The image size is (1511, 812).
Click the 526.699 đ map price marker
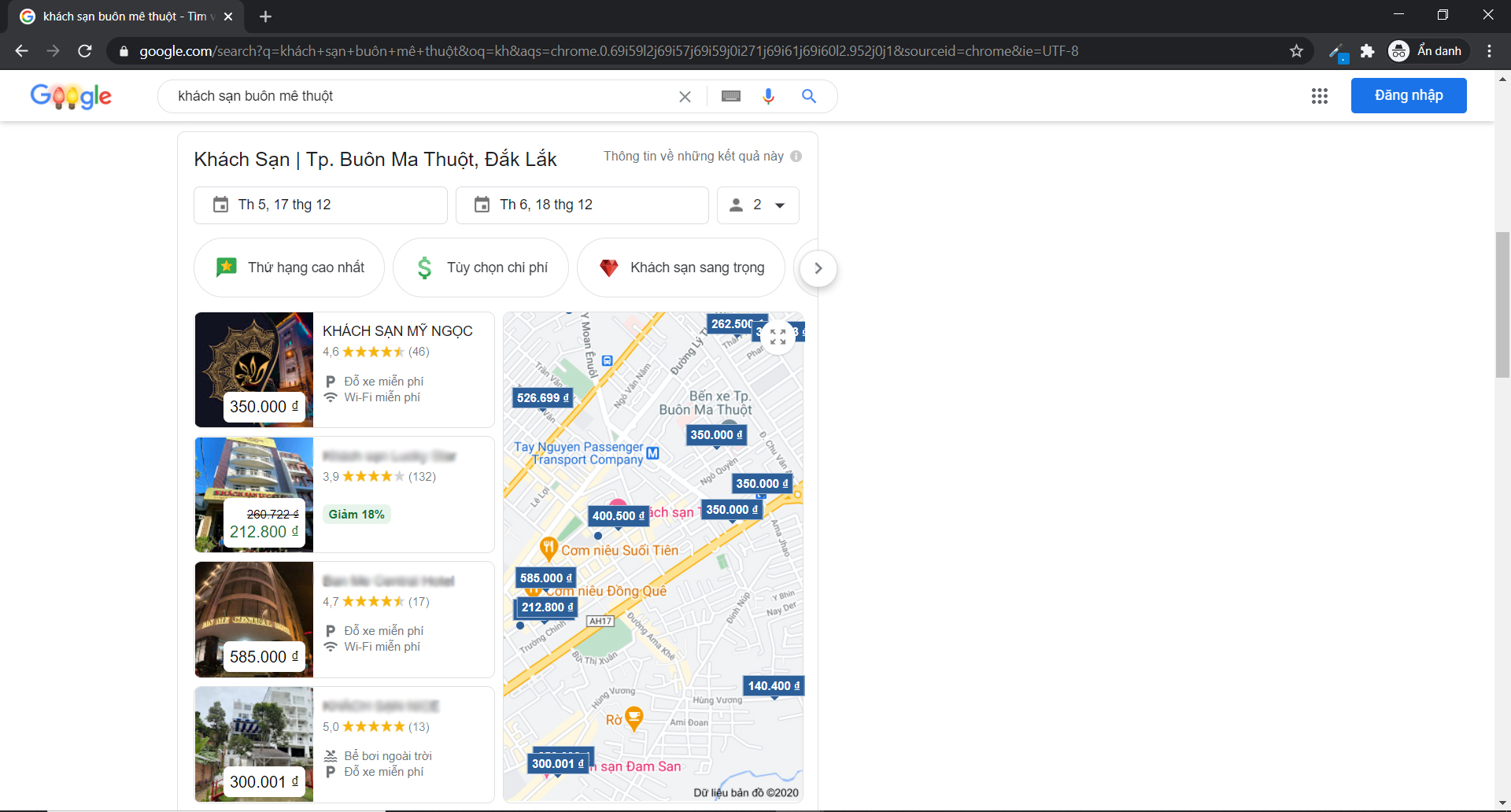(x=543, y=398)
